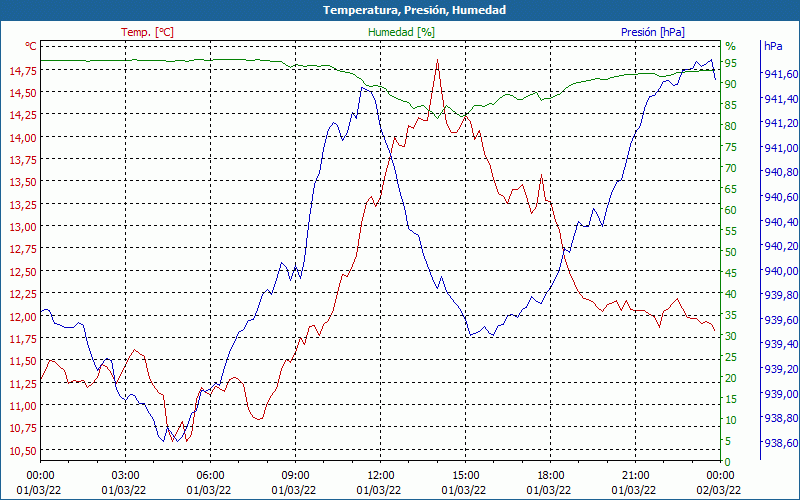The width and height of the screenshot is (800, 500).
Task: Click time axis label '03:00'
Action: click(x=126, y=476)
